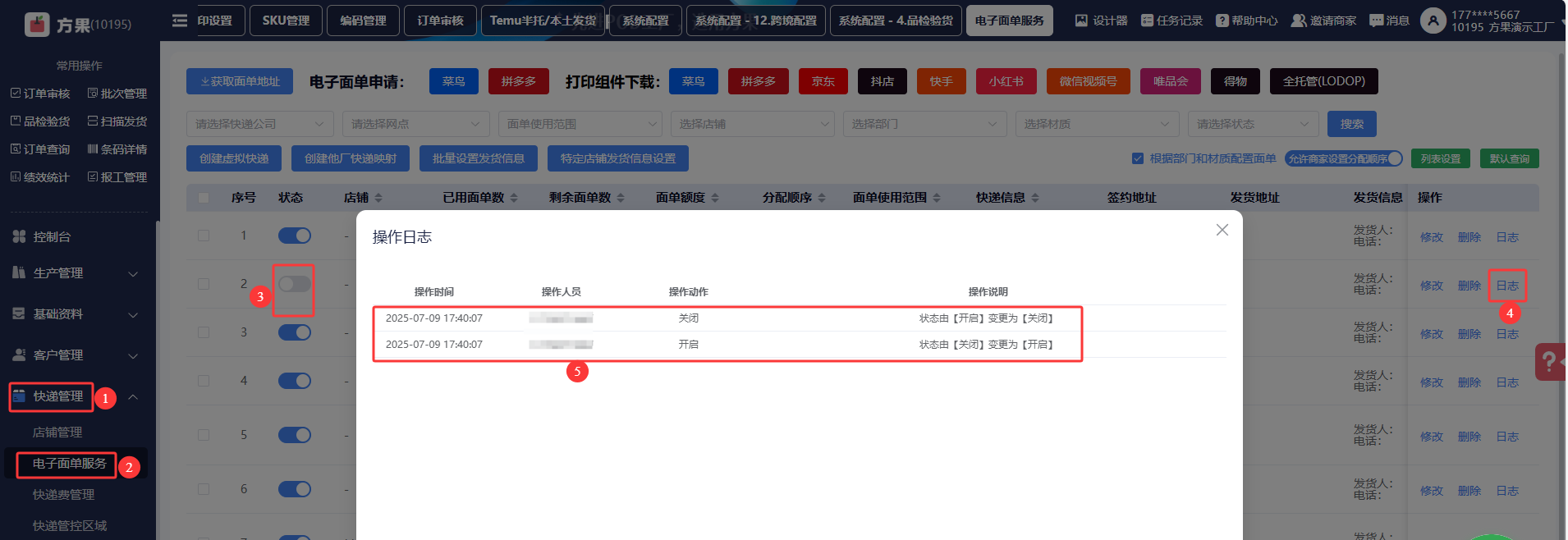
Task: Download 全托管(LODOP) print component
Action: point(1323,81)
